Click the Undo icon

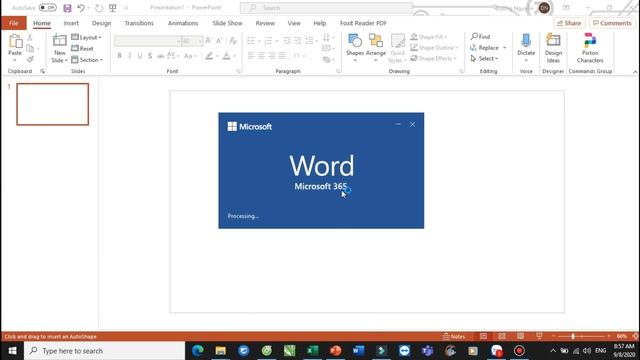click(x=81, y=8)
